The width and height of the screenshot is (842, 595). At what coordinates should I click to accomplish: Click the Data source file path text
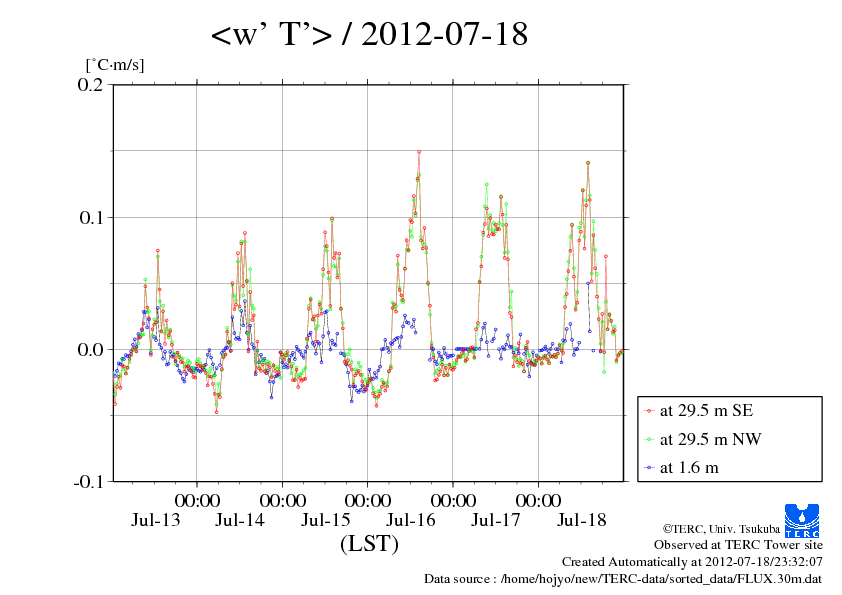pyautogui.click(x=623, y=579)
